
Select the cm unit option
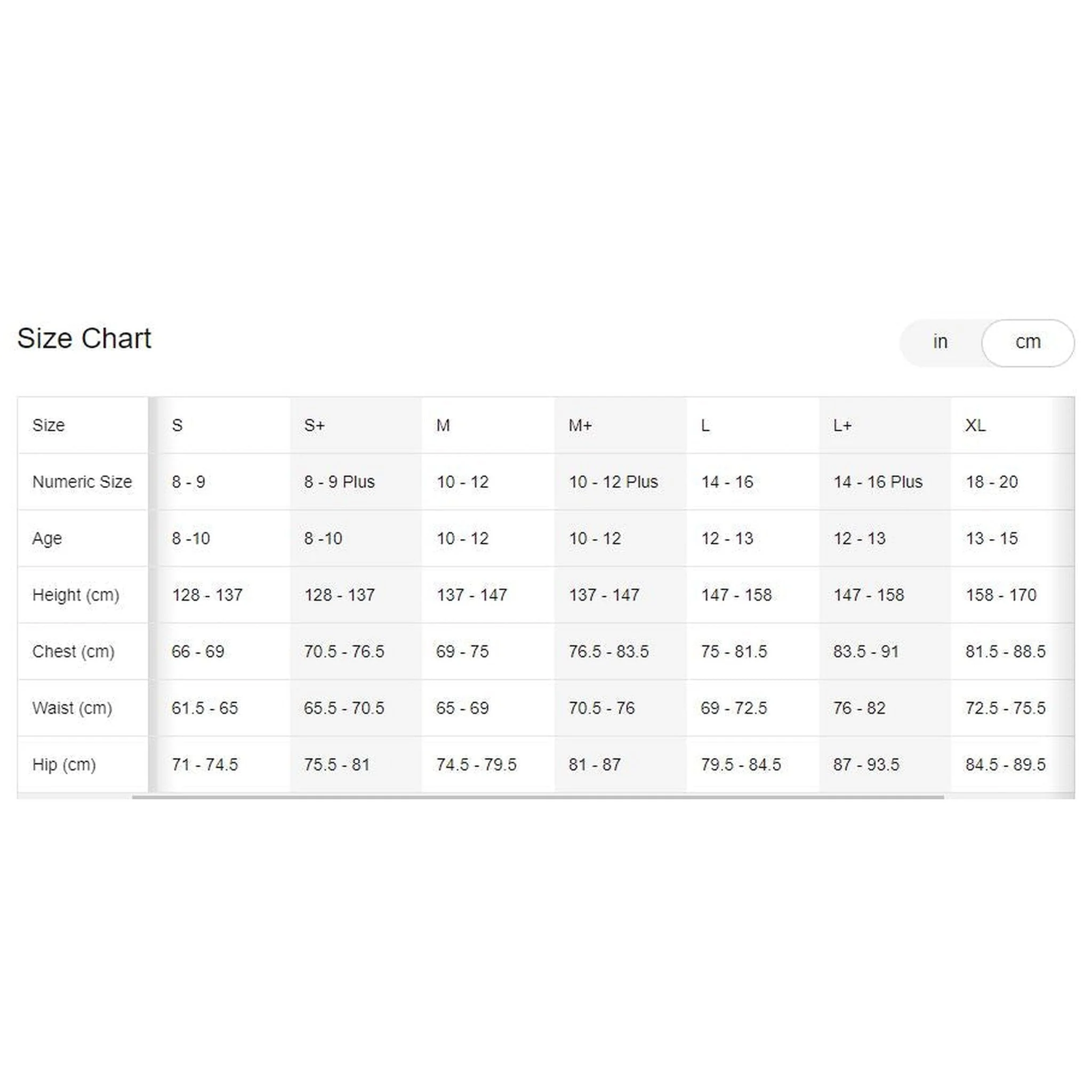pyautogui.click(x=1027, y=342)
